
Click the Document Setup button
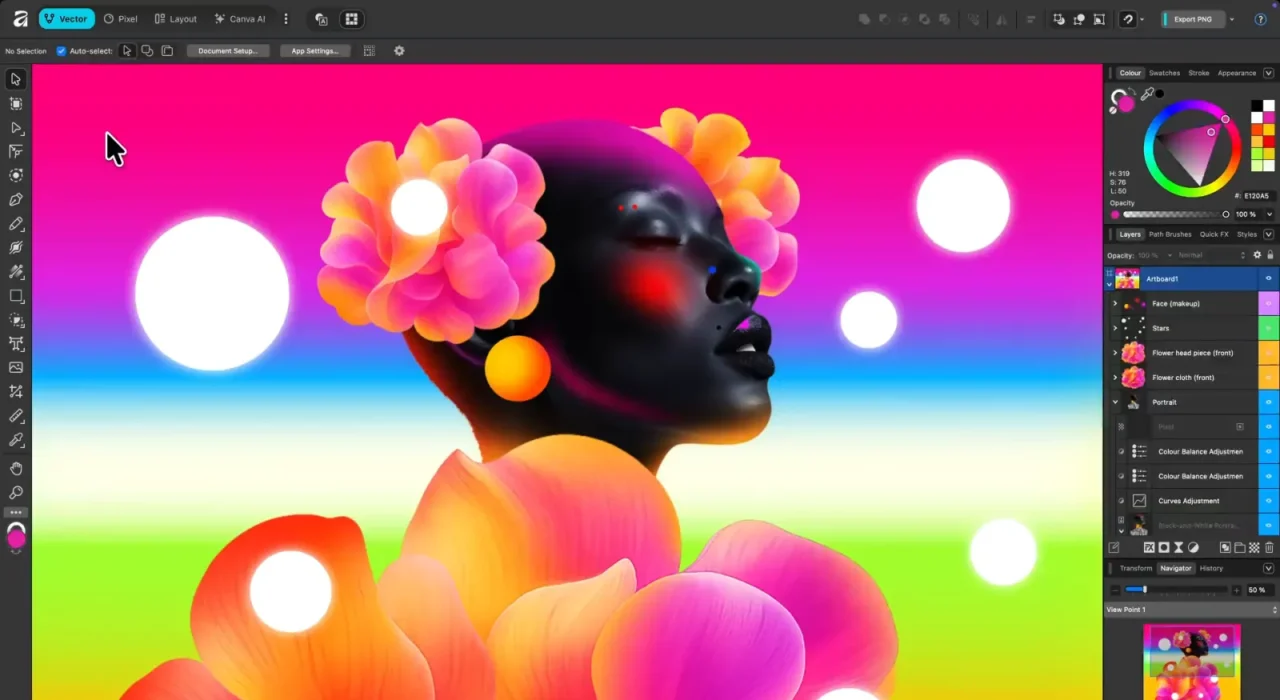click(x=228, y=51)
